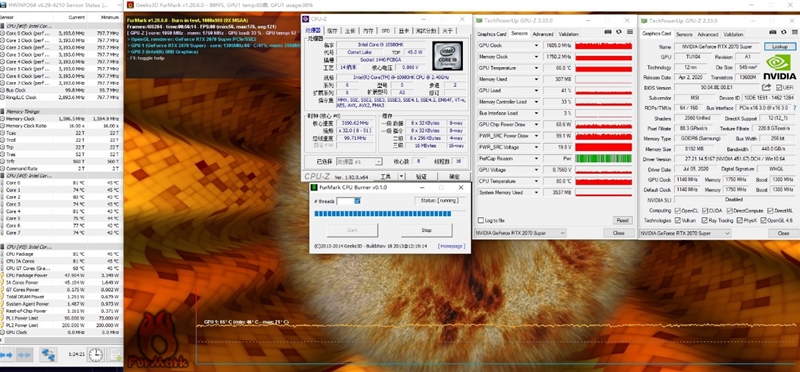Click the BIOS share export icon in GPU-Z

pyautogui.click(x=766, y=87)
